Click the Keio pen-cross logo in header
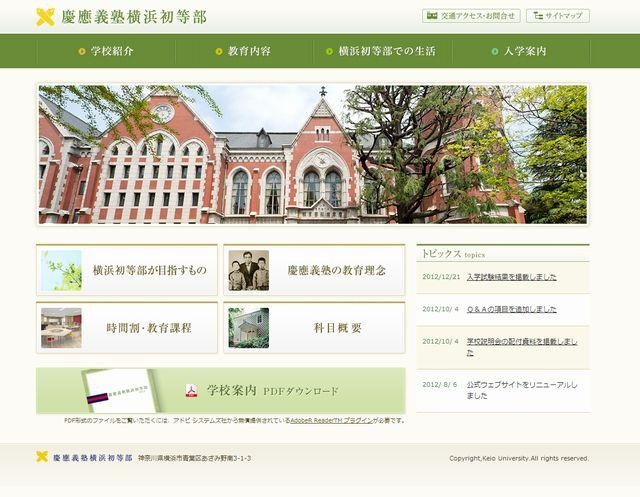640x497 pixels. pyautogui.click(x=45, y=17)
